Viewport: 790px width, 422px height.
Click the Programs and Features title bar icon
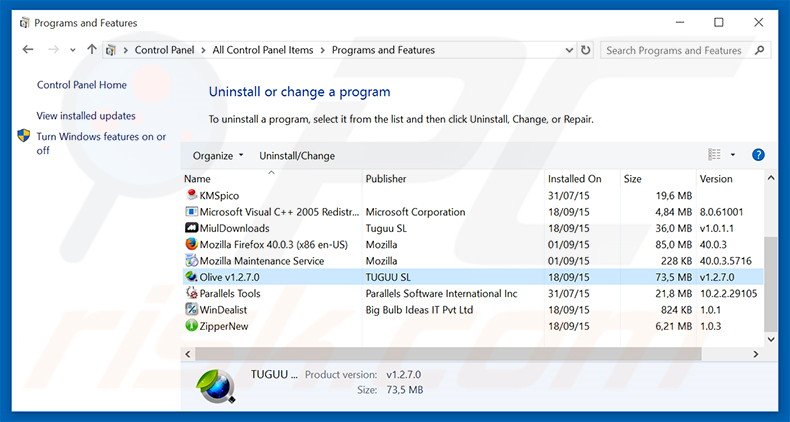(x=24, y=23)
